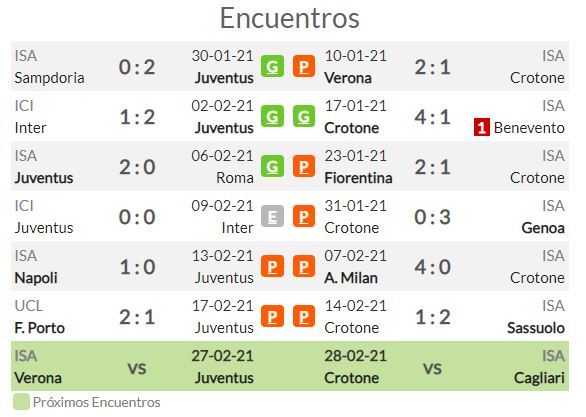Viewport: 586px width, 417px height.
Task: Select the 0 : 0 Juventus-Inter score
Action: pyautogui.click(x=137, y=217)
